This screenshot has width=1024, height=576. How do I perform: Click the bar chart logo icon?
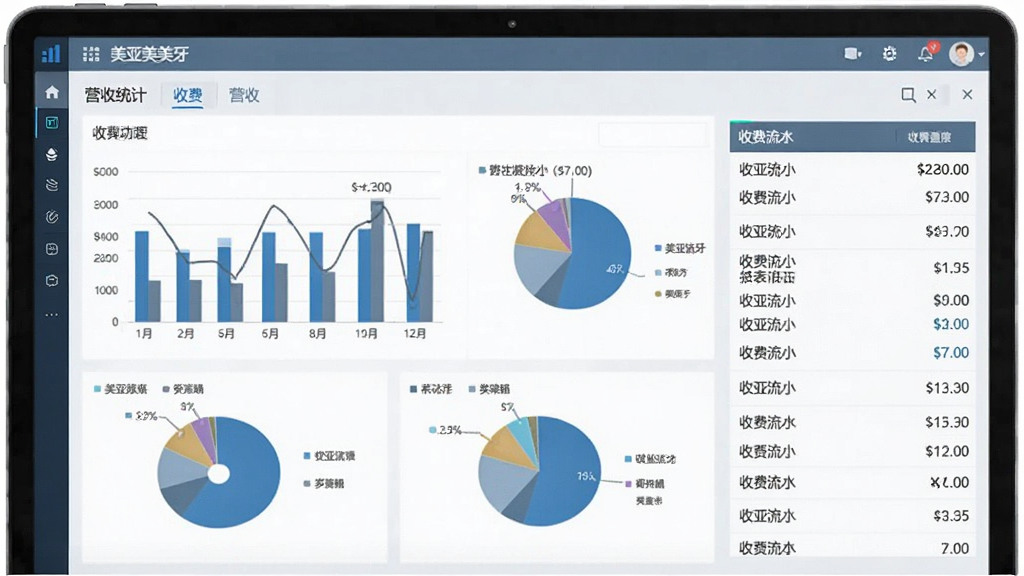click(x=51, y=54)
